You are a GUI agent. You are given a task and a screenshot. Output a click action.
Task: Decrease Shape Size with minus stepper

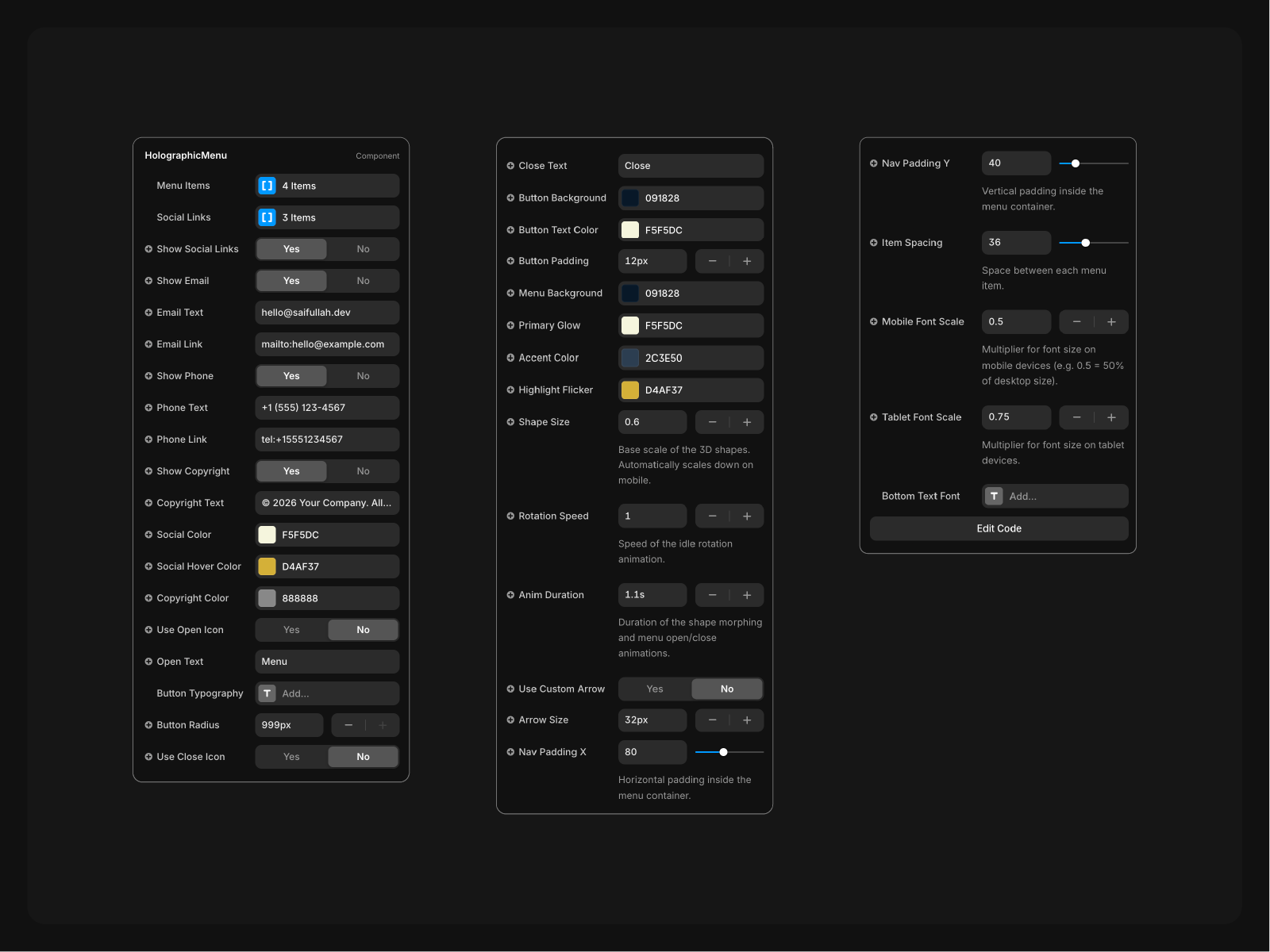[712, 423]
